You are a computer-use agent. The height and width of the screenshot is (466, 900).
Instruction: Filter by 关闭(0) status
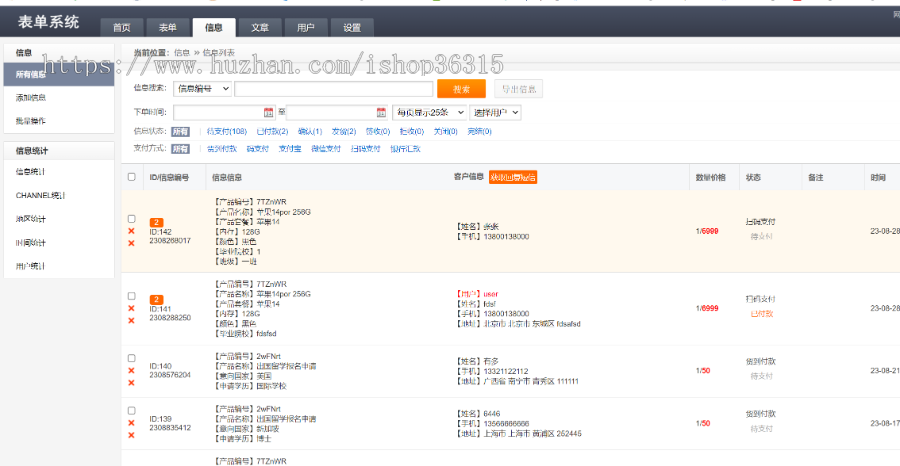tap(445, 131)
